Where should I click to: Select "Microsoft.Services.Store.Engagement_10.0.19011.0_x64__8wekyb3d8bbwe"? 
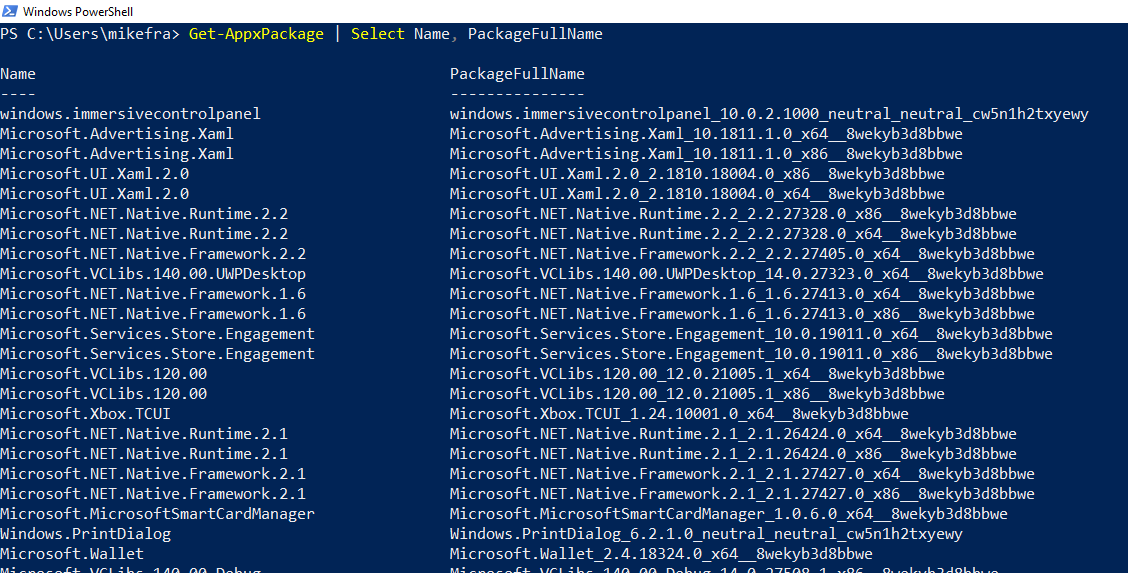pyautogui.click(x=751, y=334)
